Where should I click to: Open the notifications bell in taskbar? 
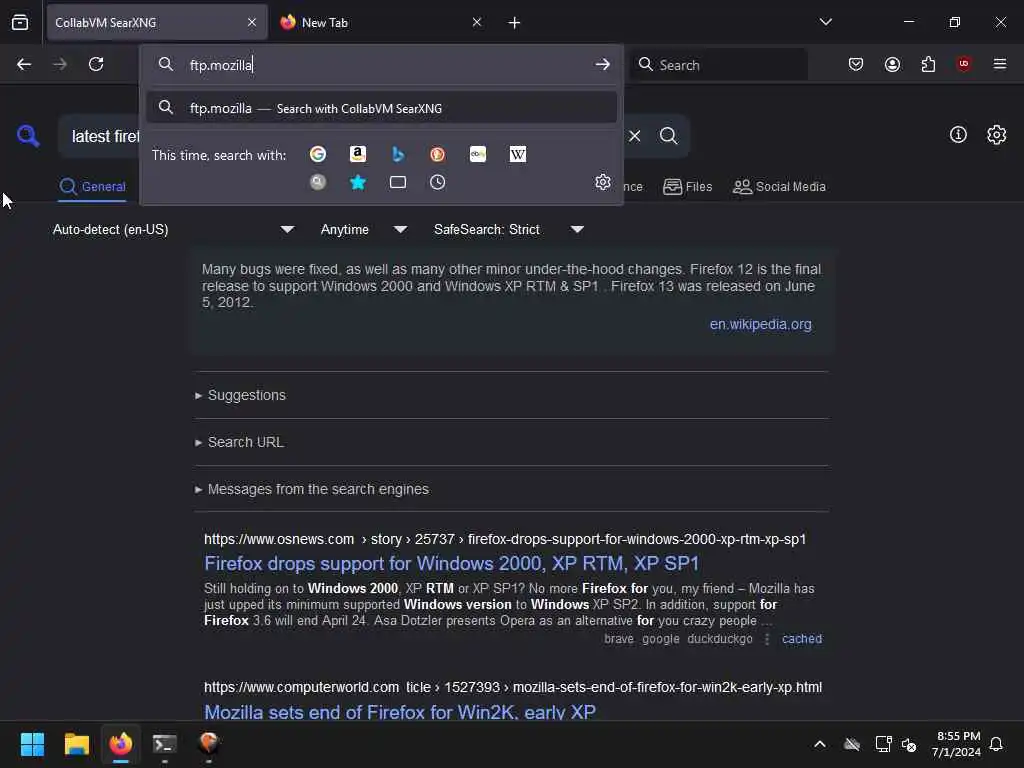point(997,744)
